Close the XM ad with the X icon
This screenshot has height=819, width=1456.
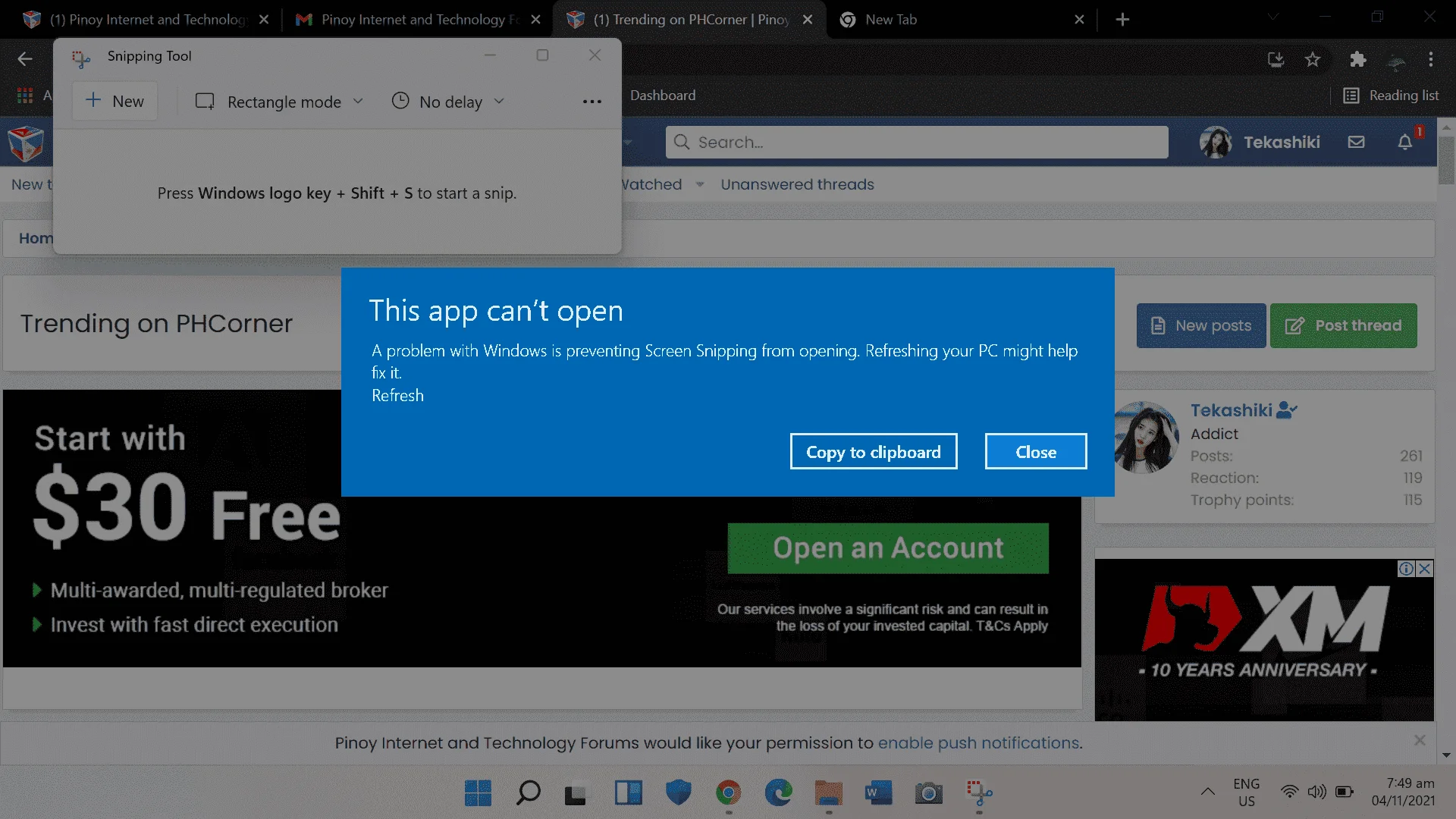[1425, 569]
